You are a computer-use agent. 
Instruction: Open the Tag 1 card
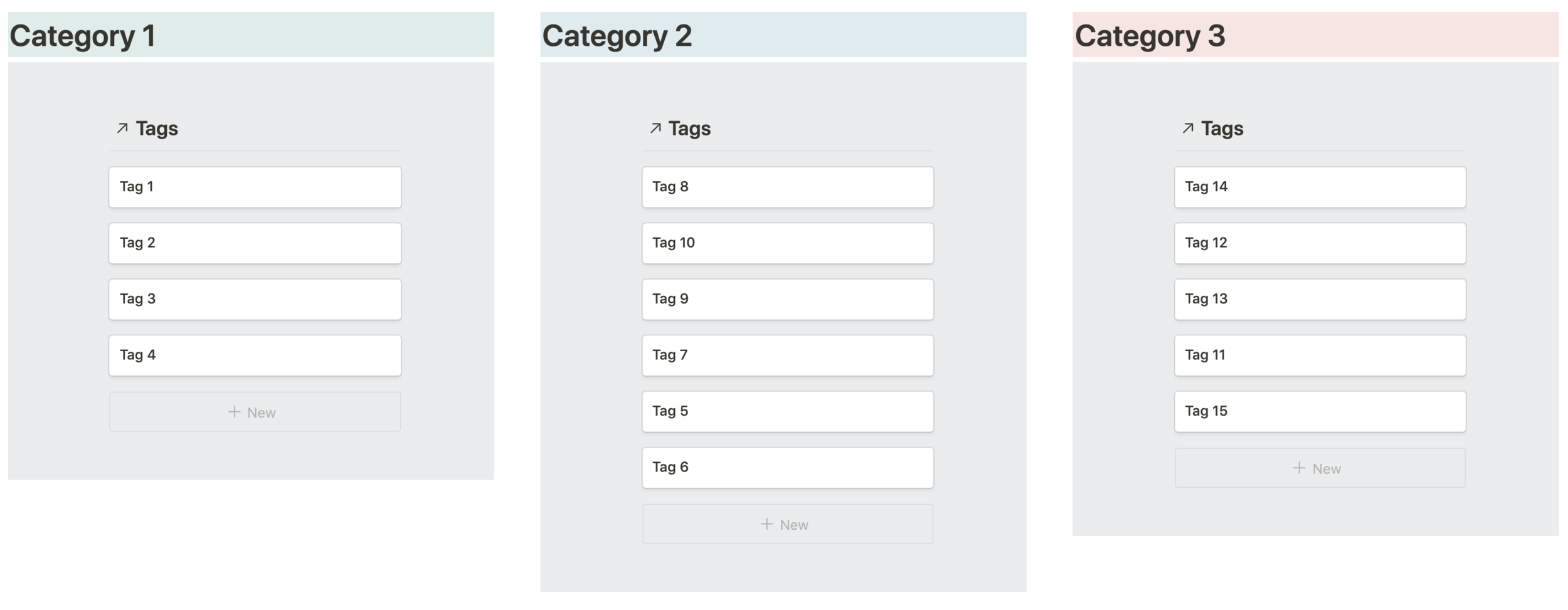[x=255, y=187]
